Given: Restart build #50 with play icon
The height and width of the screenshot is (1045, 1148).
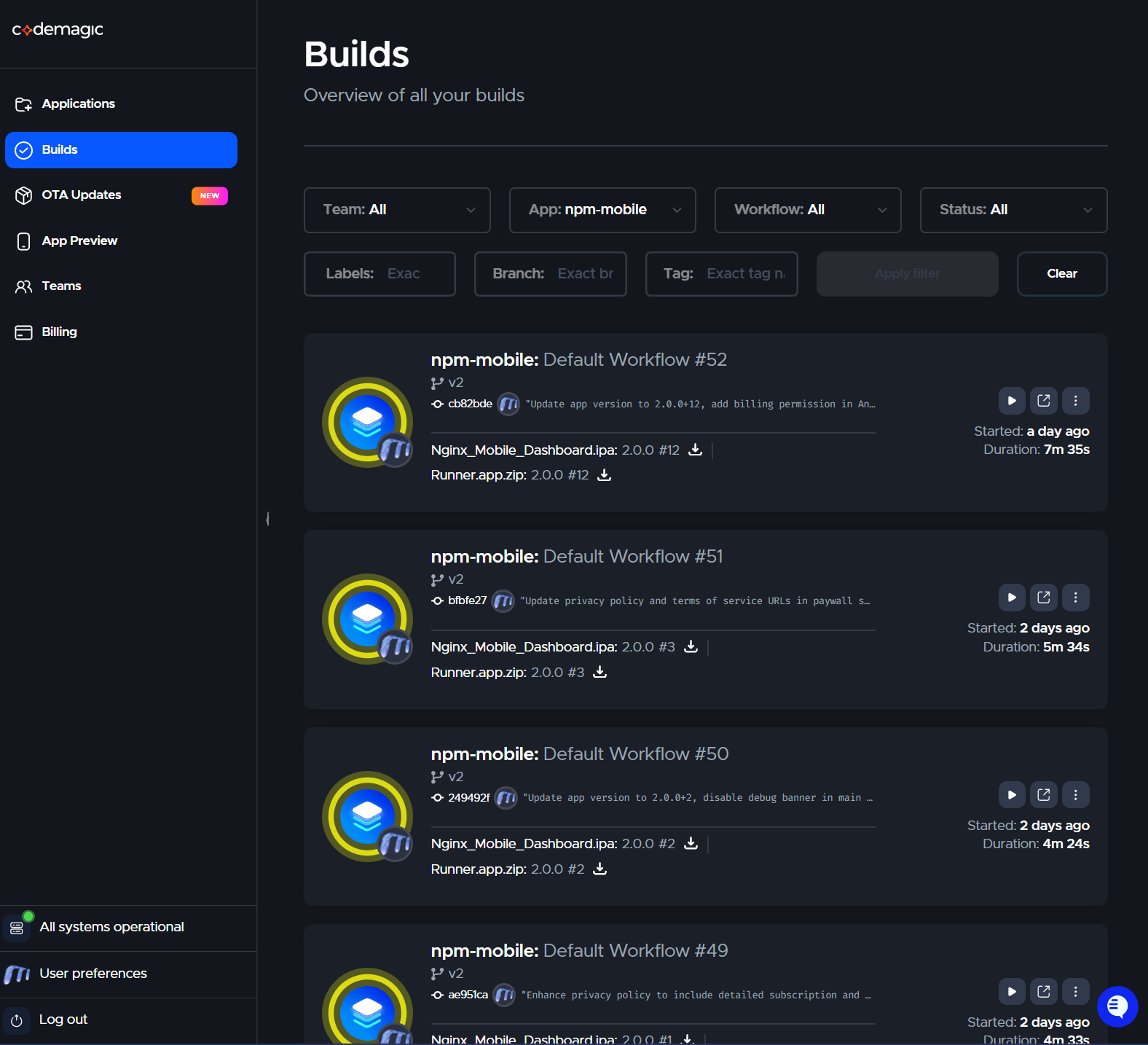Looking at the screenshot, I should (x=1012, y=795).
